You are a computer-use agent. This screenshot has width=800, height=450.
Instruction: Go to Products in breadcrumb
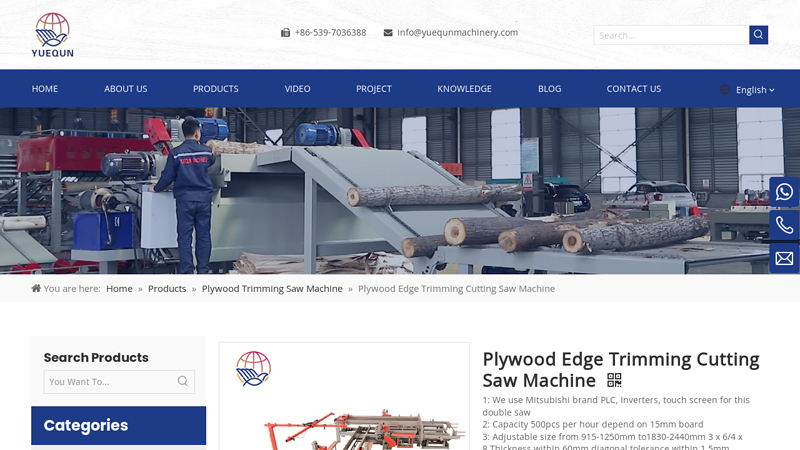pos(167,289)
